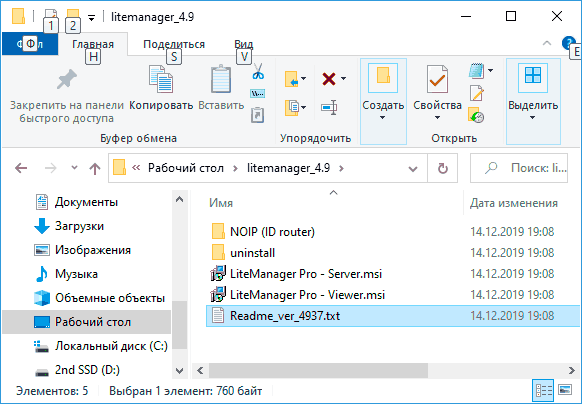Open help question mark icon
The image size is (582, 404).
(568, 43)
